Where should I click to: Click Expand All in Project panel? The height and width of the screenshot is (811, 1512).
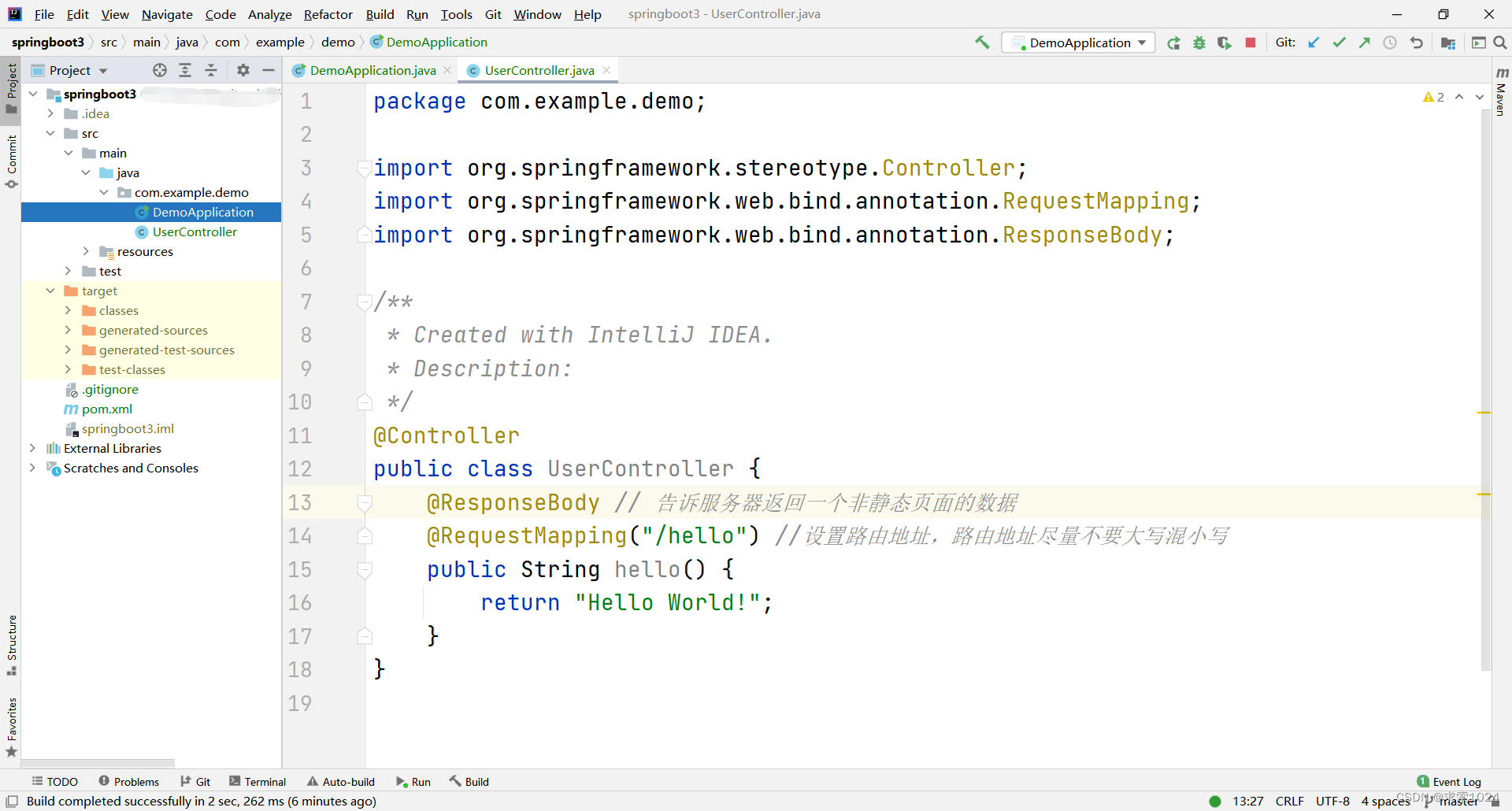pos(185,70)
